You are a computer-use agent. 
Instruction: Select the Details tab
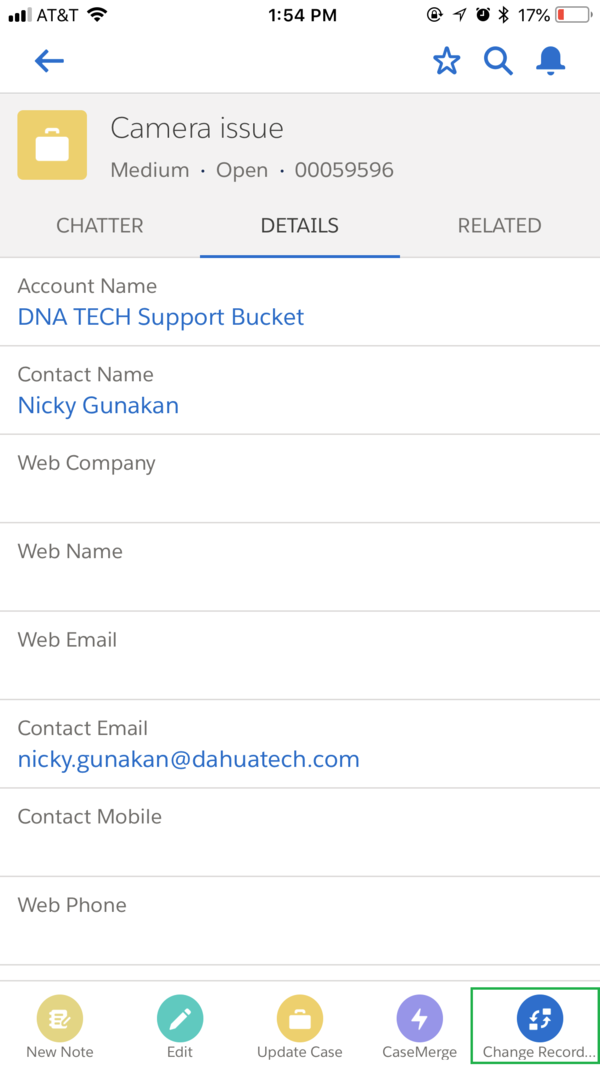(300, 226)
